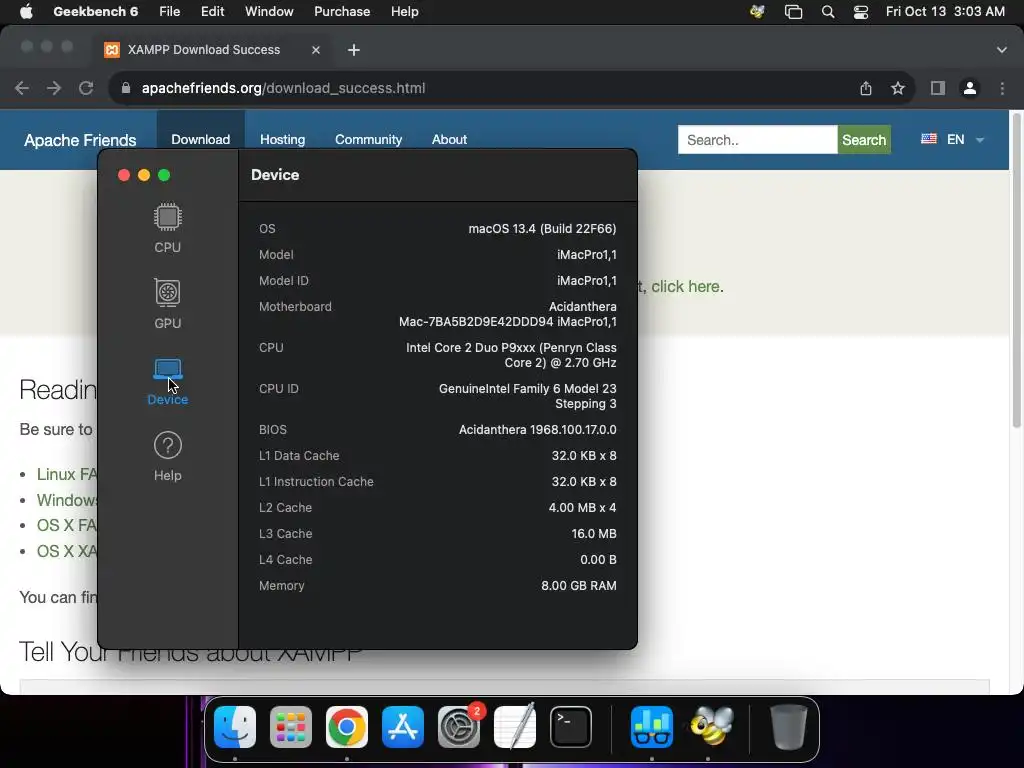Click the share page icon in address bar
The width and height of the screenshot is (1024, 768).
tap(866, 88)
